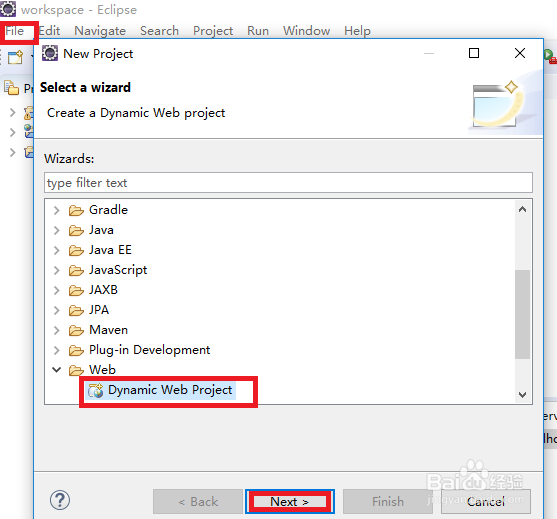Click the Cancel button
This screenshot has height=519, width=557.
486,501
